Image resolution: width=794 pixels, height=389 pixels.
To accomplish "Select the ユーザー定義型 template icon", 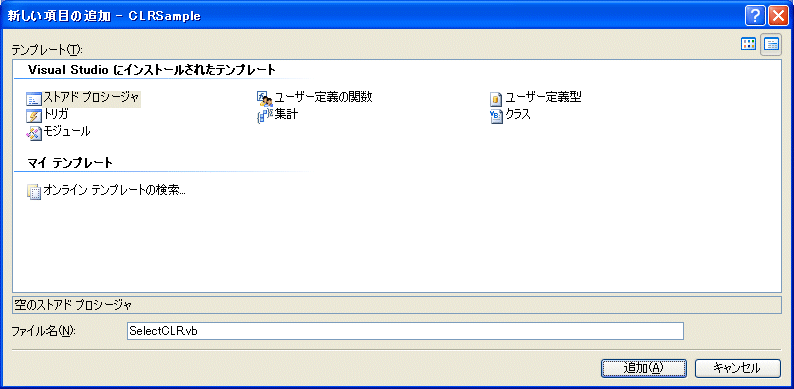I will click(496, 99).
